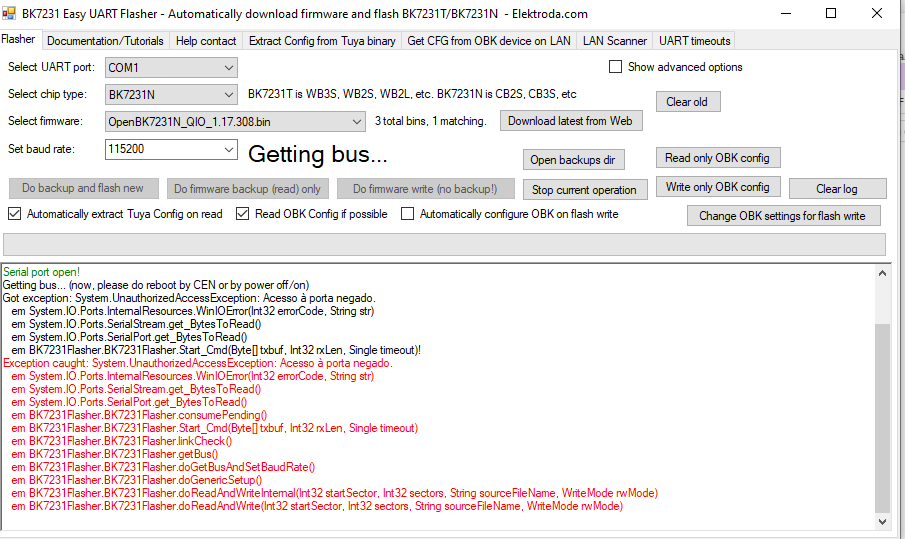Click the flashing progress bar
This screenshot has height=539, width=905.
444,245
